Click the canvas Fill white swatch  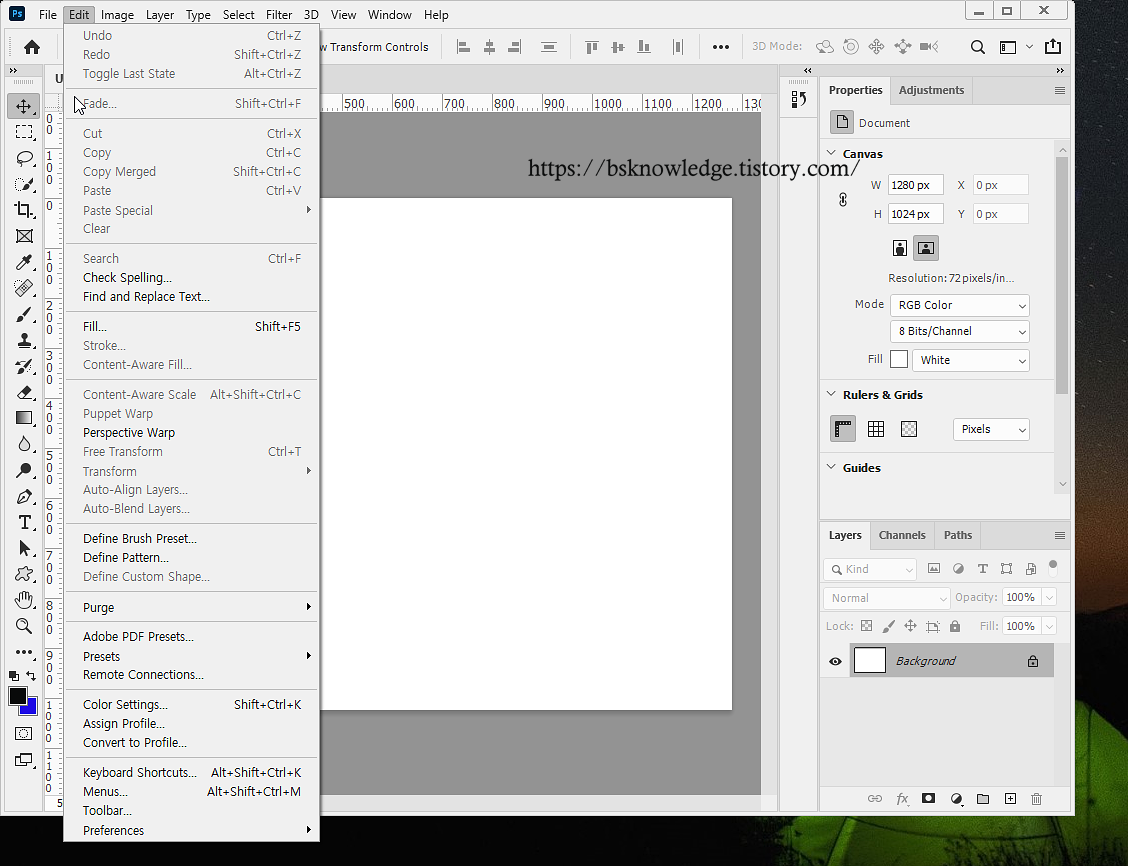(899, 359)
